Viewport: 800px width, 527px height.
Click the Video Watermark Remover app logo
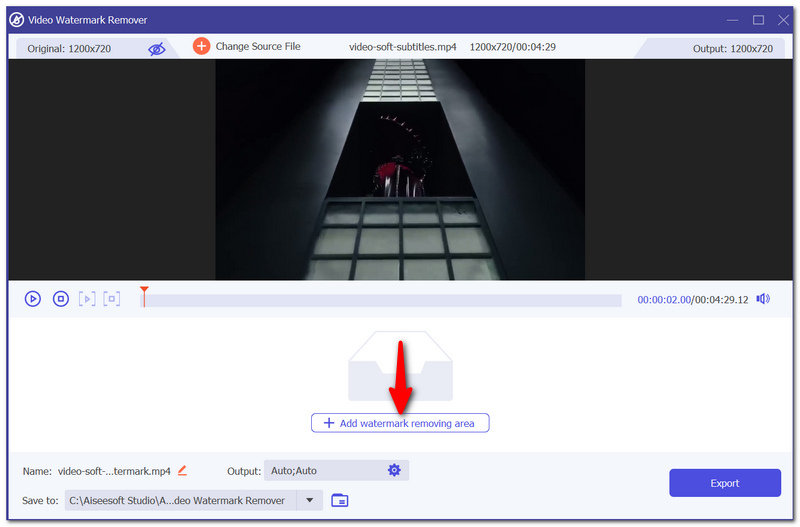(x=16, y=20)
